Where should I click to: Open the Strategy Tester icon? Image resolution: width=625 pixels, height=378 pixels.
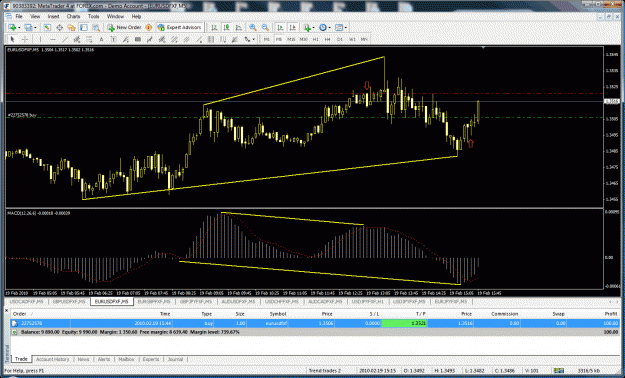[x=96, y=28]
